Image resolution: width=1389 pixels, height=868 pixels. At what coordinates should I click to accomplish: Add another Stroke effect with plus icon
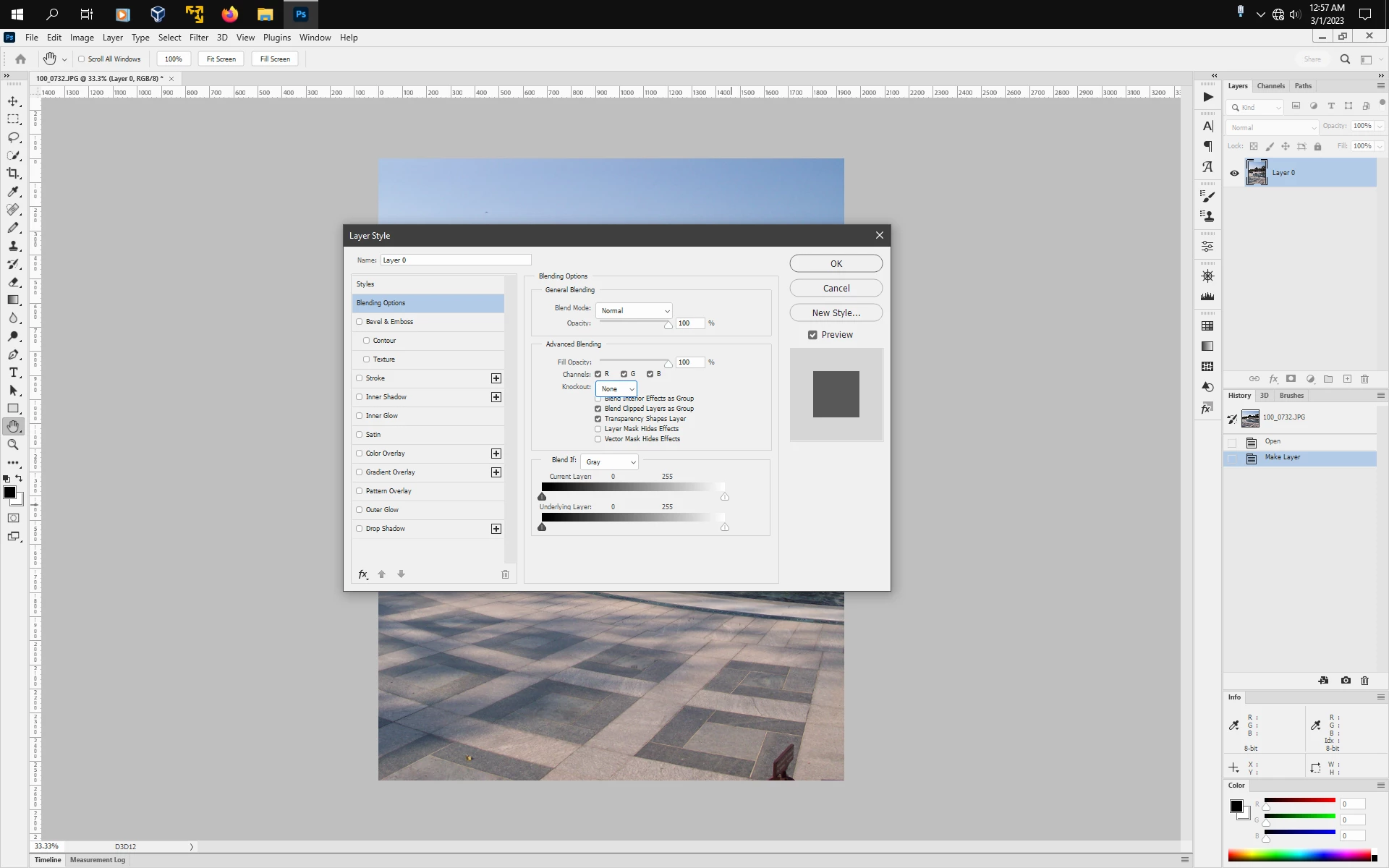[496, 378]
